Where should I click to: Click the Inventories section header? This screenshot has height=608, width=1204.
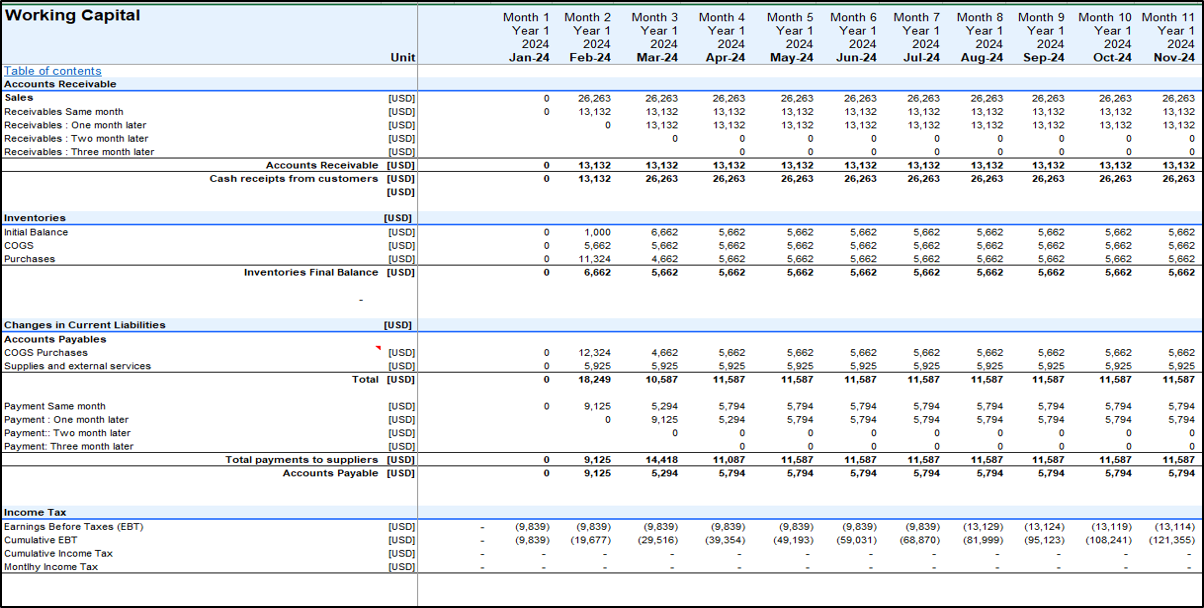(x=35, y=218)
